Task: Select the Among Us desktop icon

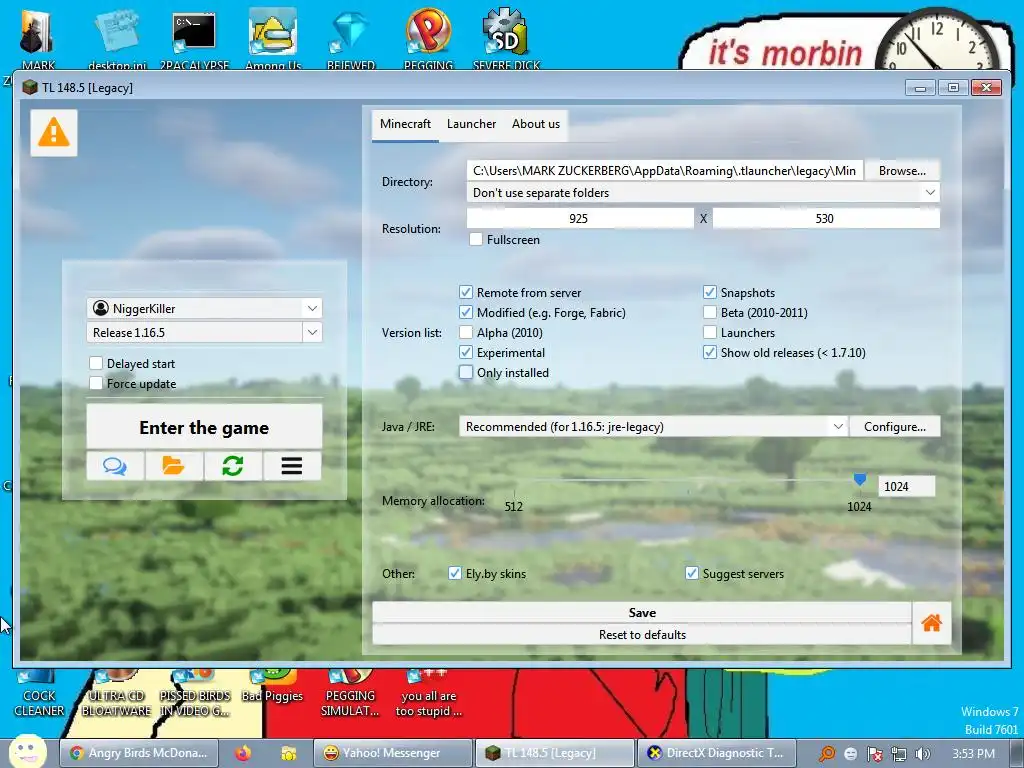Action: [273, 38]
